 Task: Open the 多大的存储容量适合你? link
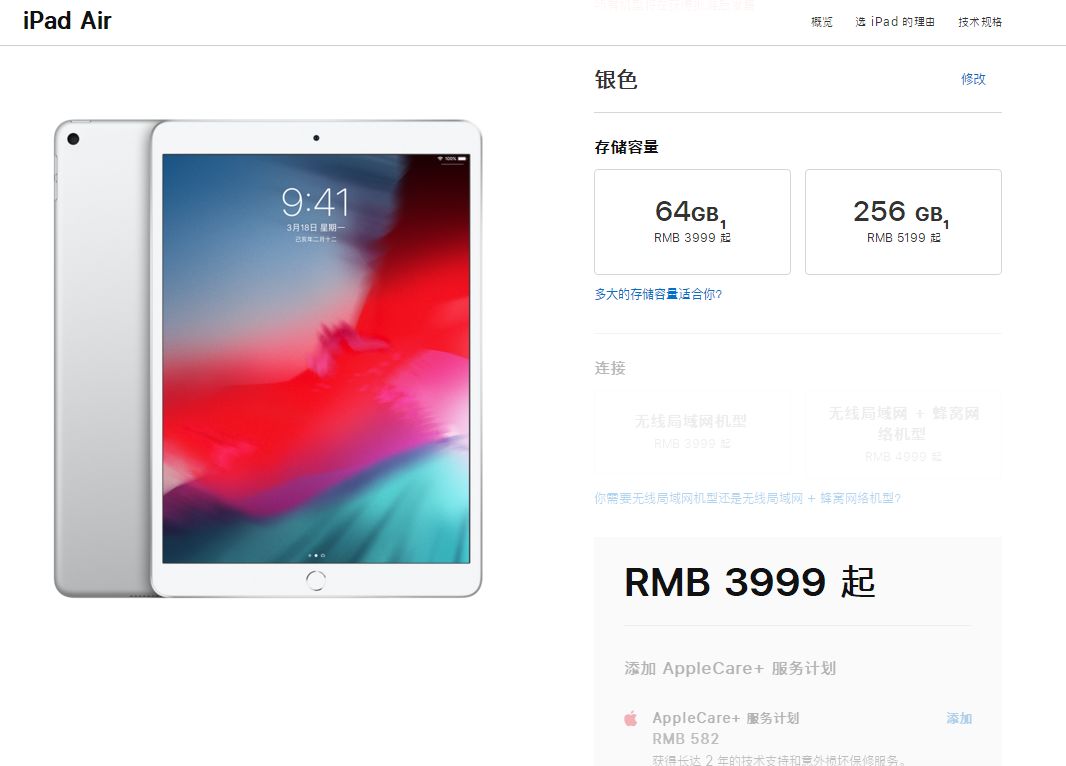point(658,294)
